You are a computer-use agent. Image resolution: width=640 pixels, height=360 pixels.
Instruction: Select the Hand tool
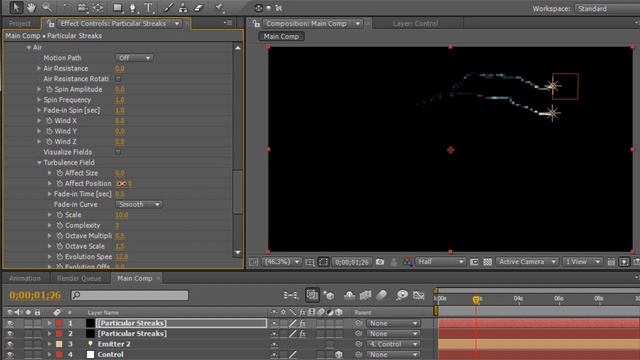[x=31, y=7]
